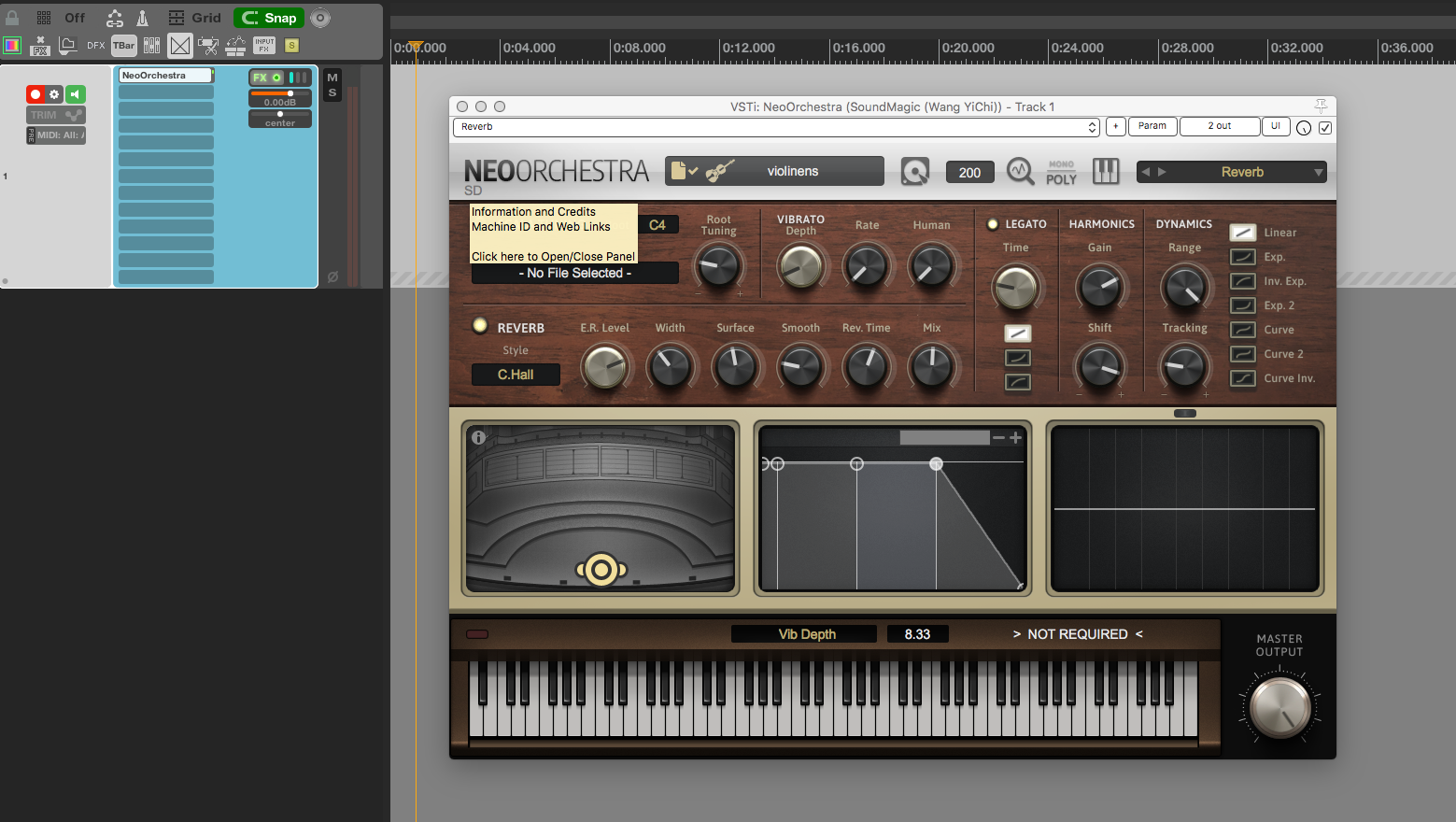Toggle the MONO/POLY switch

1061,172
